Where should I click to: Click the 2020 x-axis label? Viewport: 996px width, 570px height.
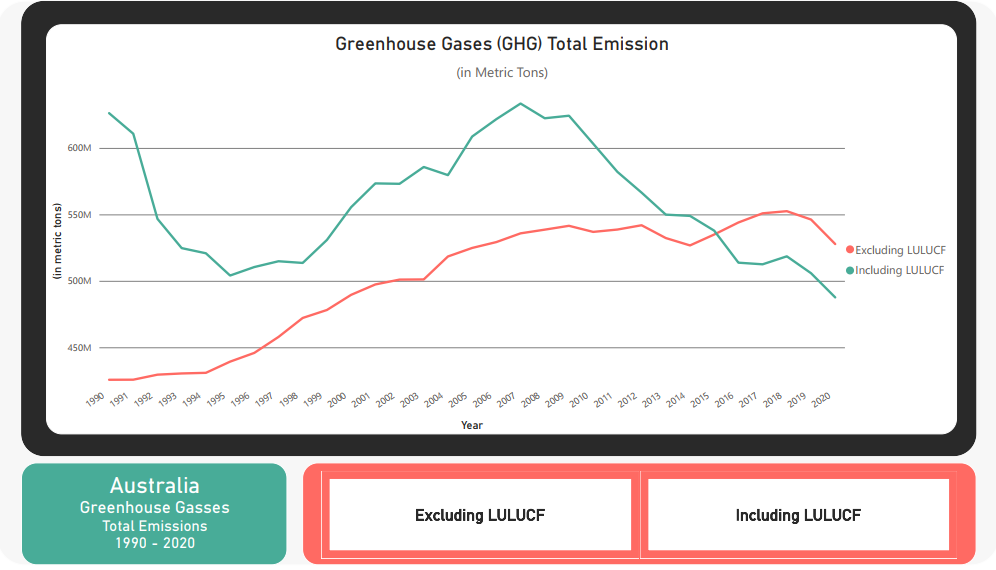pos(821,399)
